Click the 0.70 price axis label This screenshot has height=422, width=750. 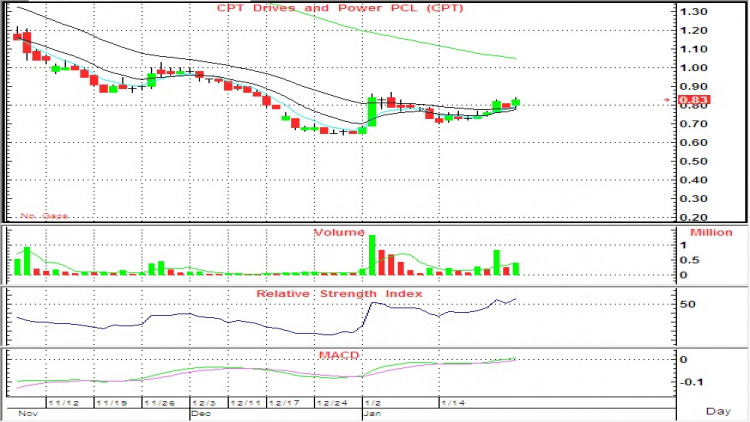(694, 124)
